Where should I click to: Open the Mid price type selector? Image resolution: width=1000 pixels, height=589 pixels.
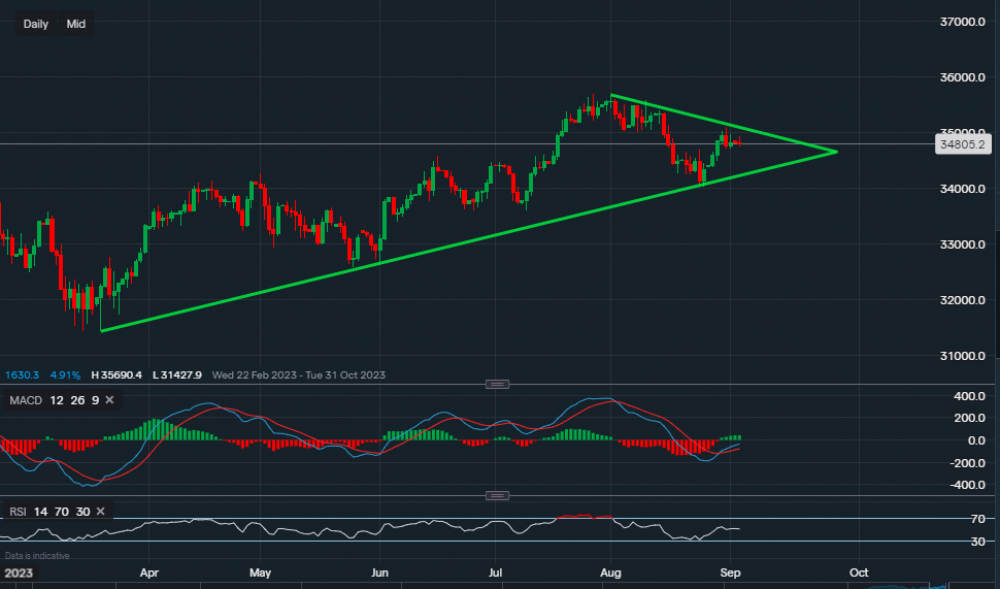tap(76, 24)
